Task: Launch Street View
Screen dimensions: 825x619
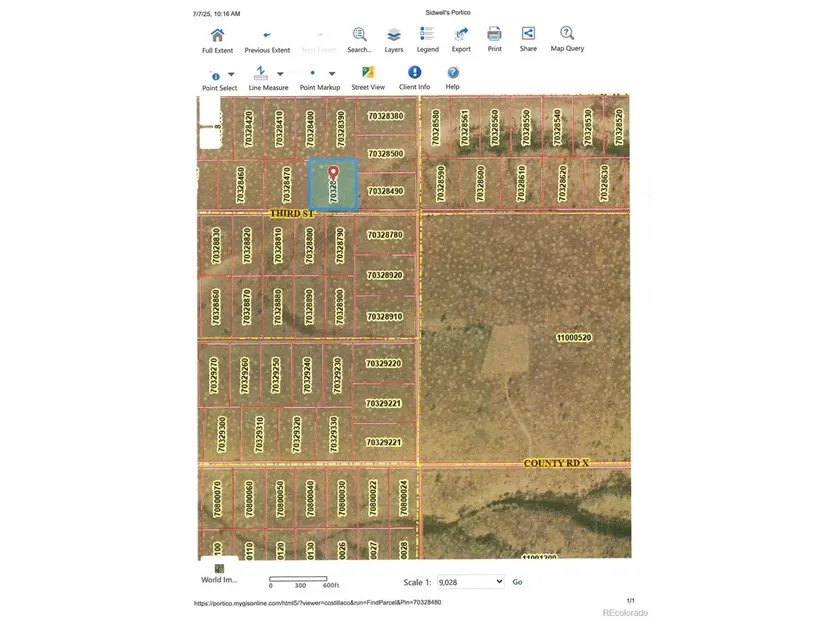Action: (x=368, y=74)
